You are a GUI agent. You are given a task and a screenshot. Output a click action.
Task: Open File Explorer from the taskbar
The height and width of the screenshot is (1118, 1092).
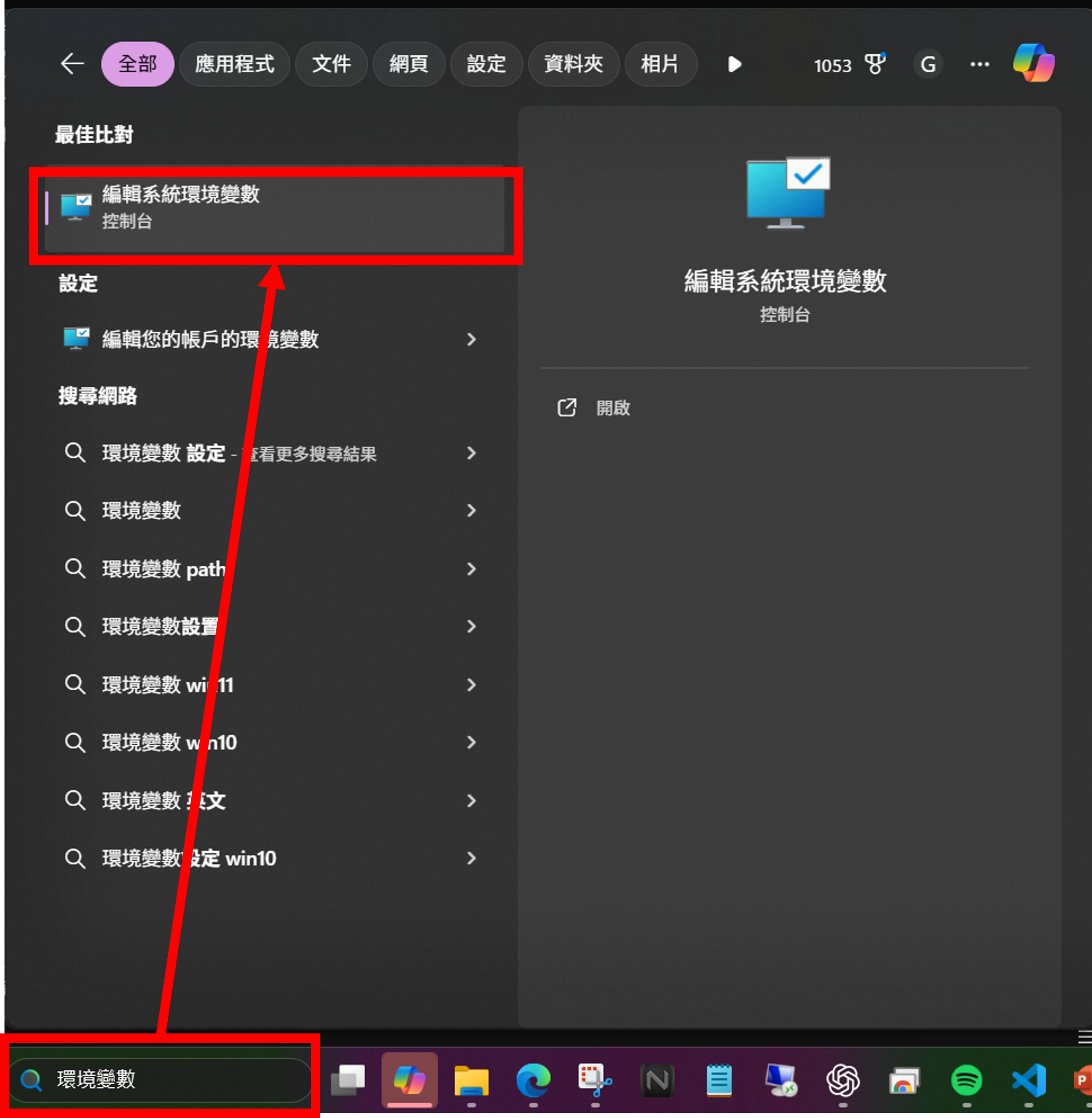tap(471, 1080)
